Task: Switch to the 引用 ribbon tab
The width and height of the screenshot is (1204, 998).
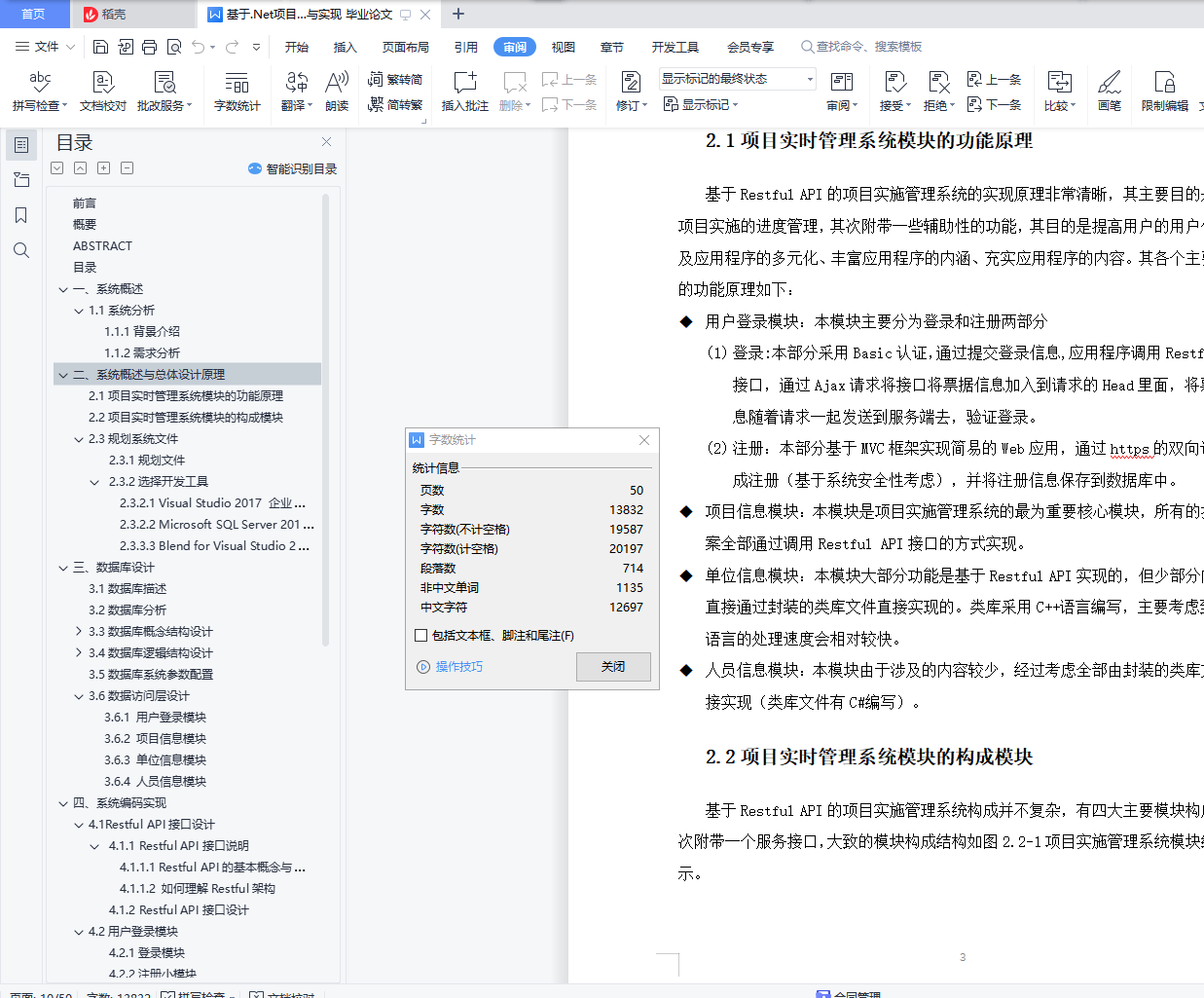Action: 466,47
